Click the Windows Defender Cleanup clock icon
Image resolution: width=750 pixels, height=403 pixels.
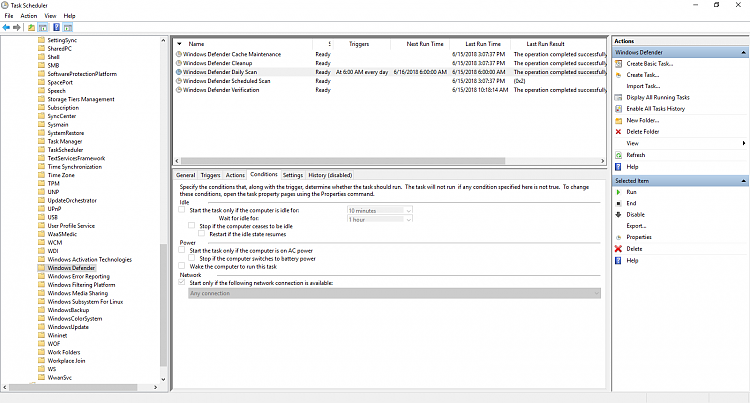point(179,63)
